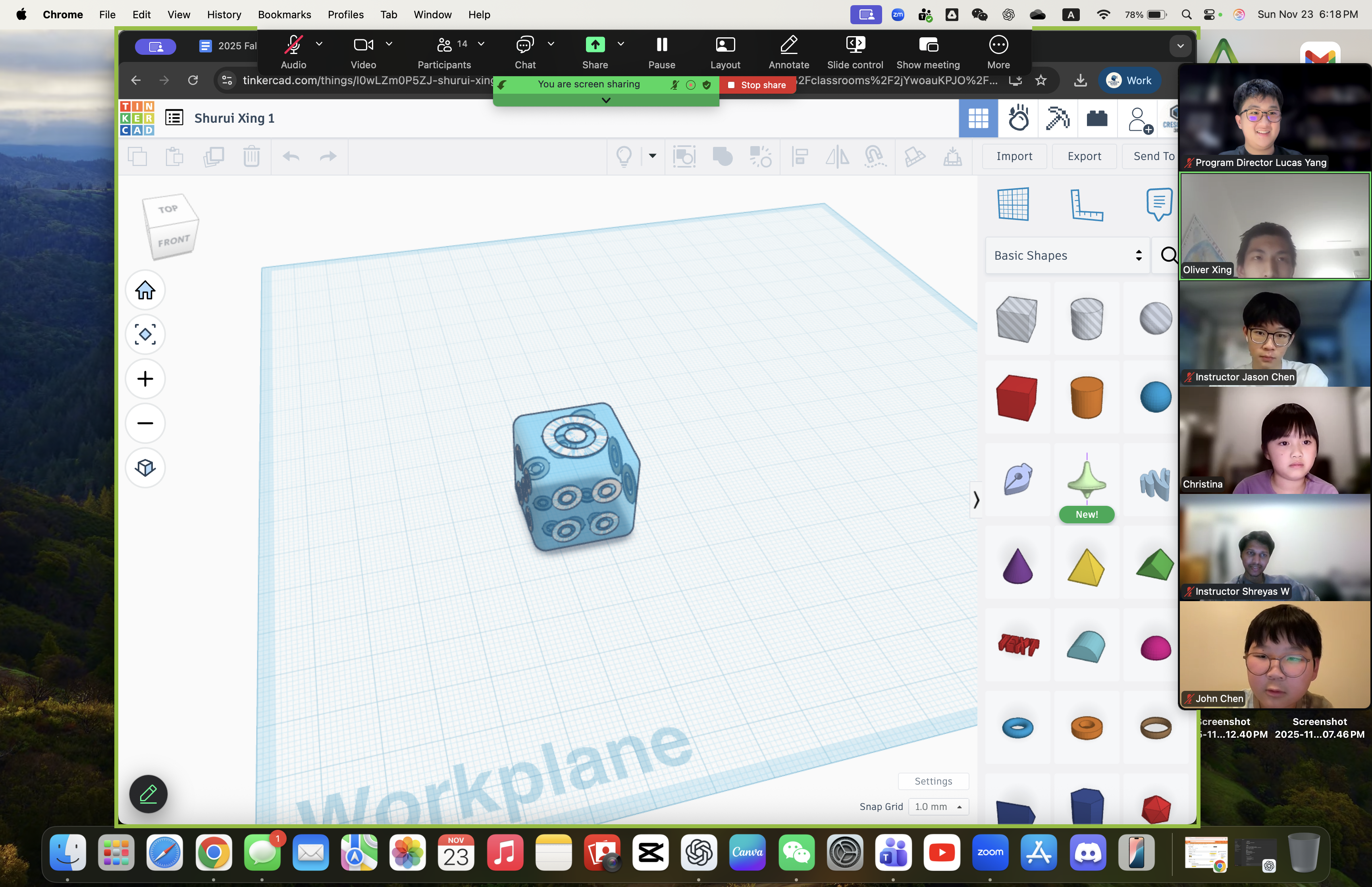Image resolution: width=1372 pixels, height=887 pixels.
Task: Open the Snap Grid 1.0 mm dropdown
Action: pyautogui.click(x=938, y=807)
